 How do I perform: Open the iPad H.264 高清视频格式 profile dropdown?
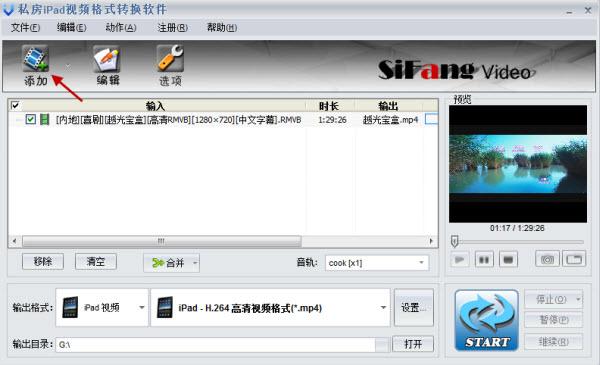click(x=271, y=308)
